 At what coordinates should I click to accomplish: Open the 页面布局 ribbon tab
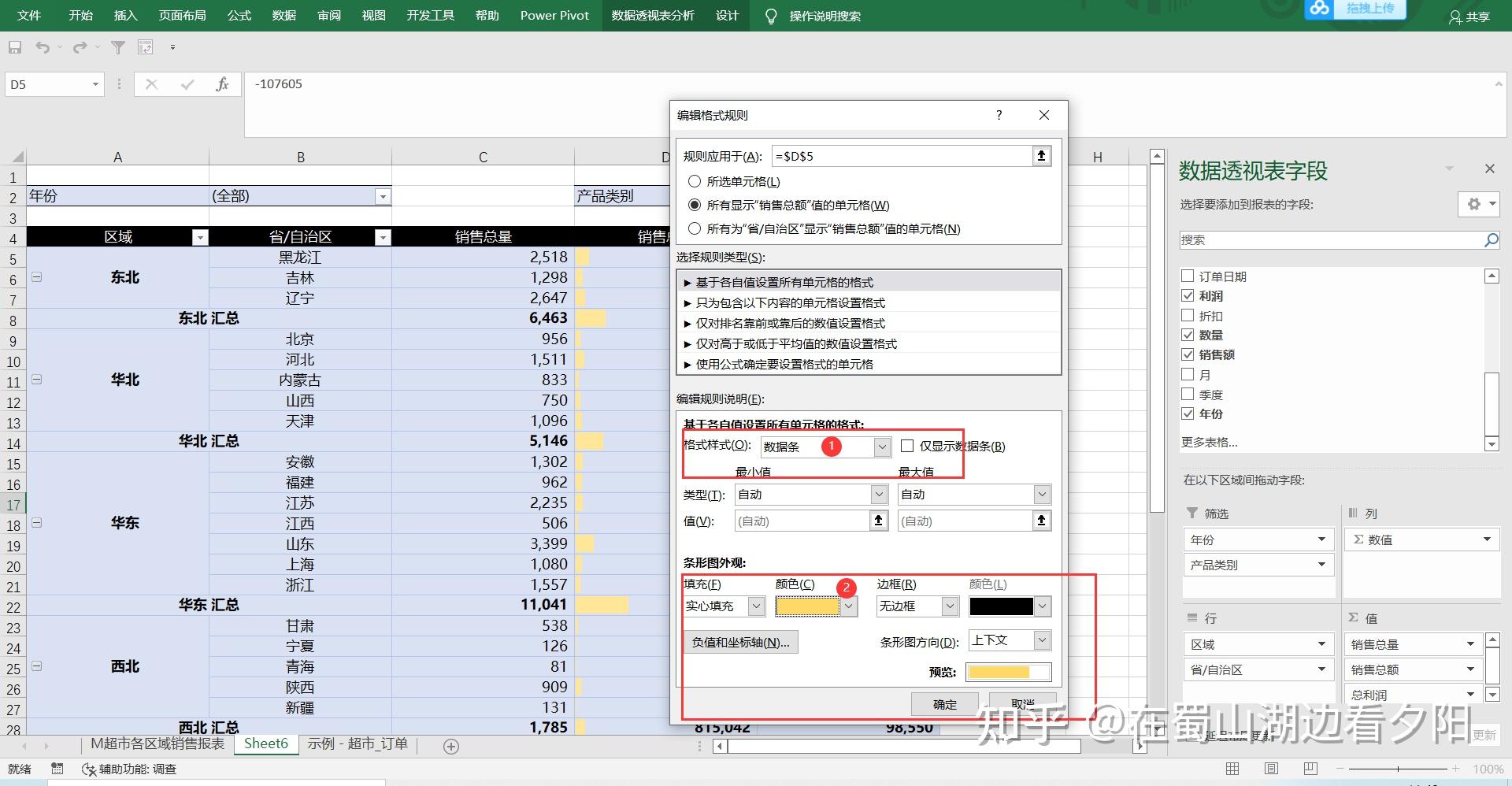tap(182, 16)
